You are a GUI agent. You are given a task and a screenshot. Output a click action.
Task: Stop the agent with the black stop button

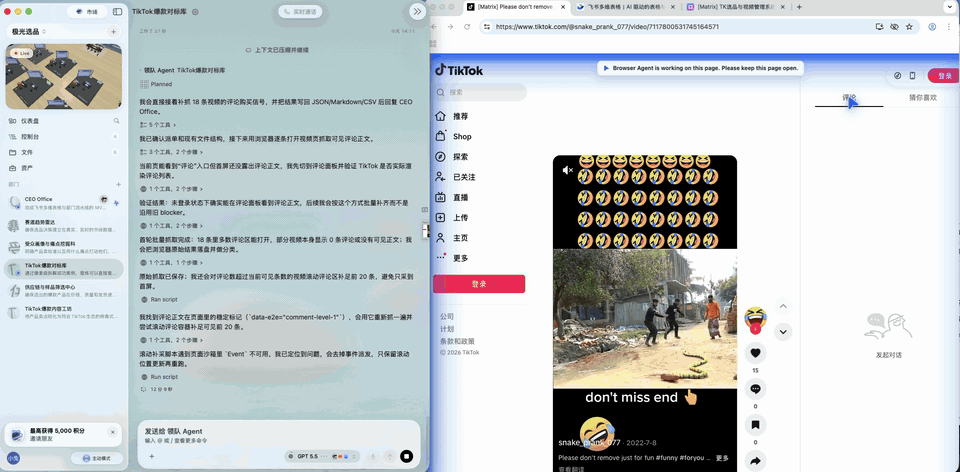click(x=407, y=456)
